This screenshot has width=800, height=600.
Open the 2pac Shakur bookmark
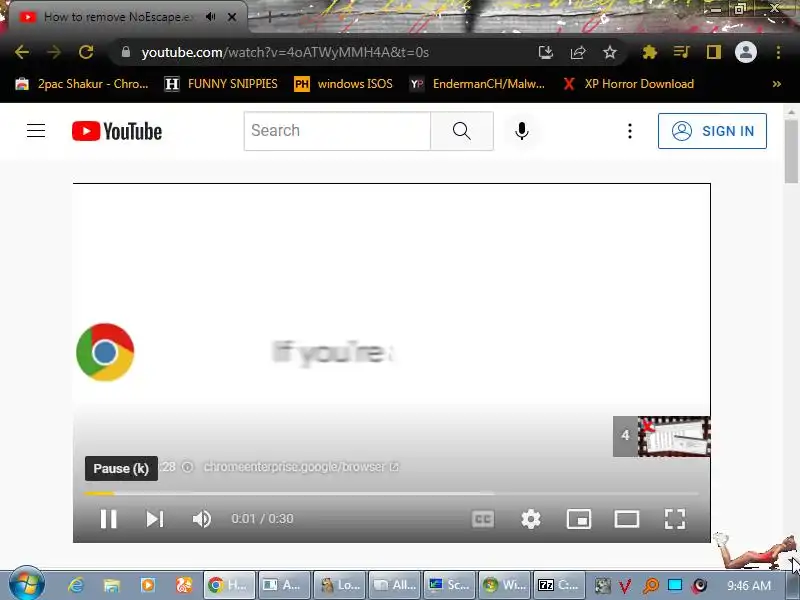[x=82, y=84]
